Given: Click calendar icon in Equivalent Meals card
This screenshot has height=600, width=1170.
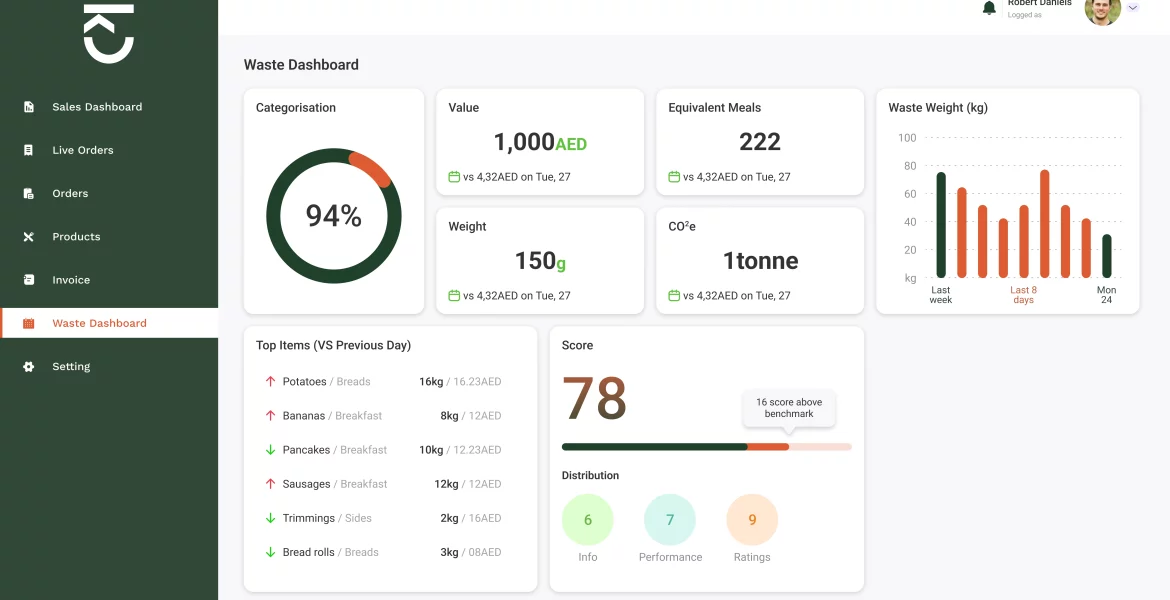Looking at the screenshot, I should [x=674, y=177].
